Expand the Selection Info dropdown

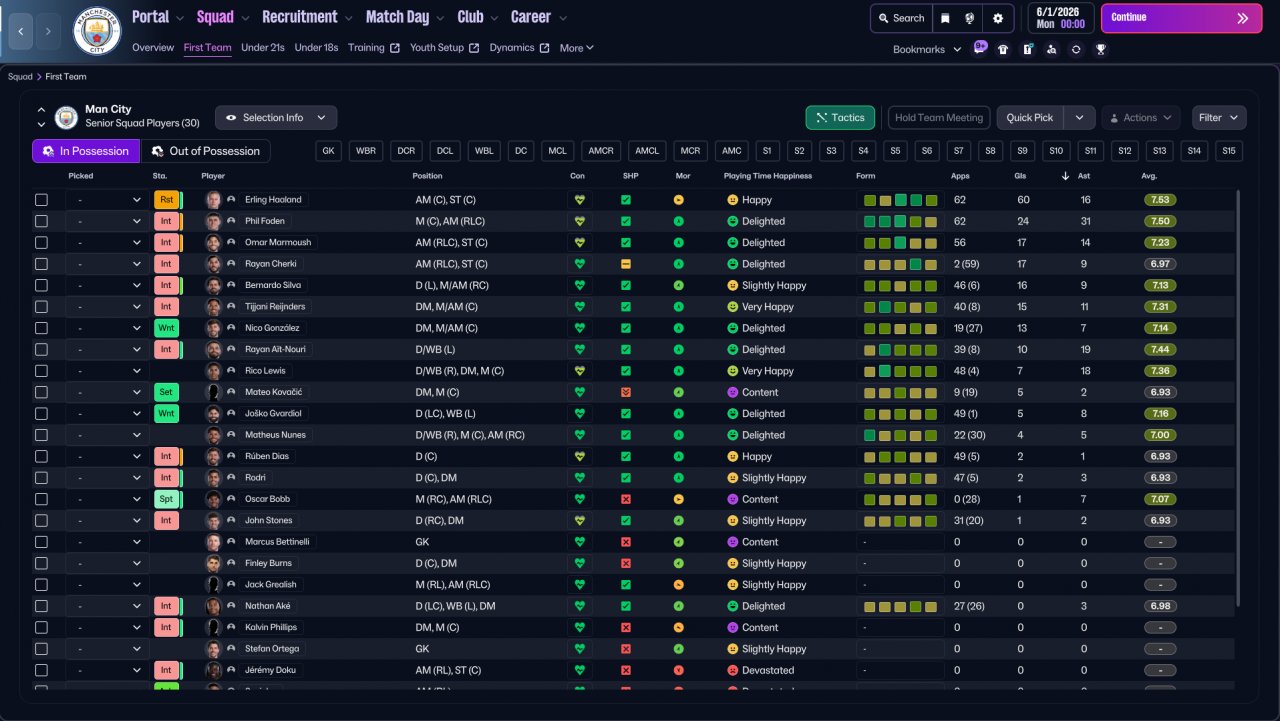pyautogui.click(x=276, y=118)
